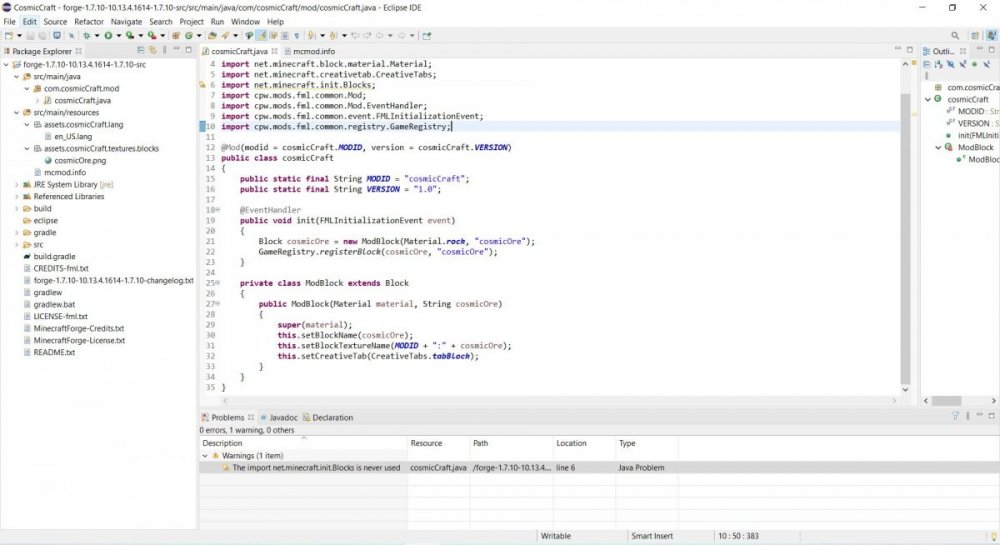This screenshot has width=1000, height=545.
Task: Select build.gradle file
Action: point(49,256)
